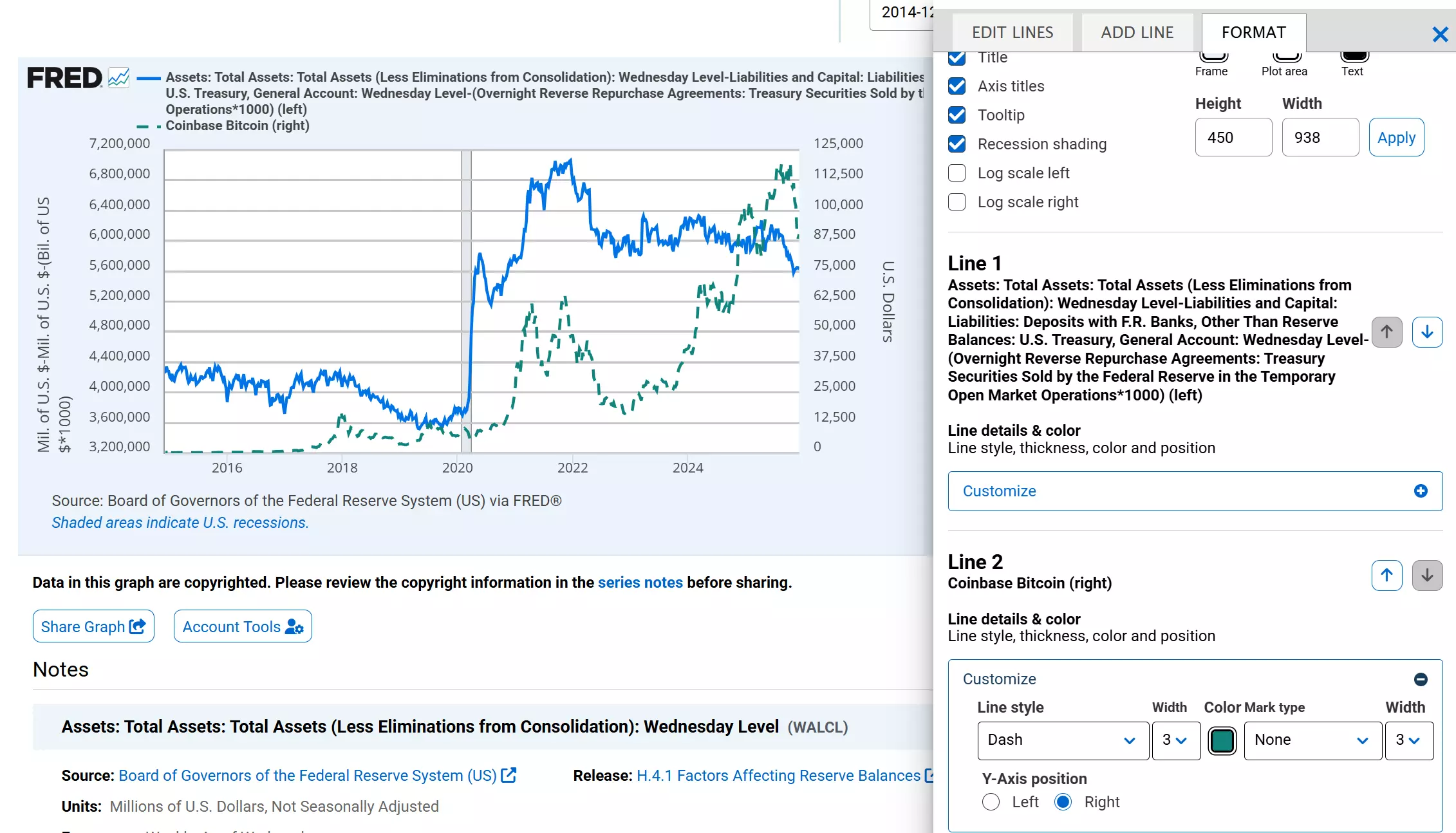Open the Mark type None dropdown
The height and width of the screenshot is (833, 1456).
coord(1312,740)
